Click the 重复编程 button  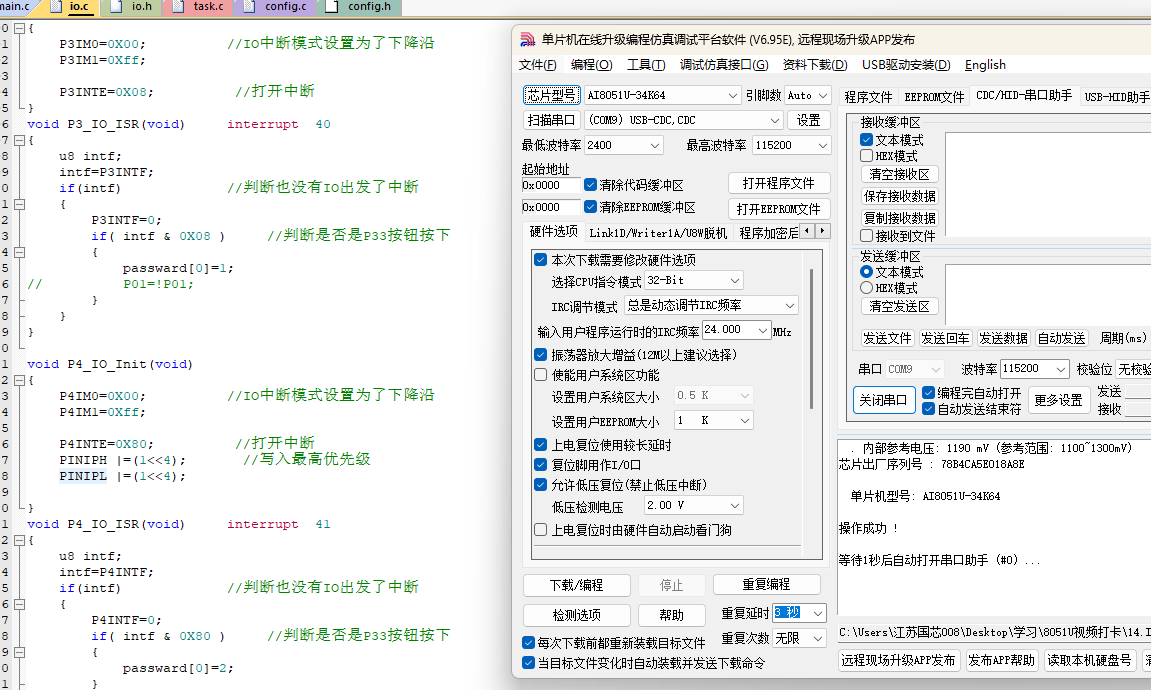coord(766,584)
